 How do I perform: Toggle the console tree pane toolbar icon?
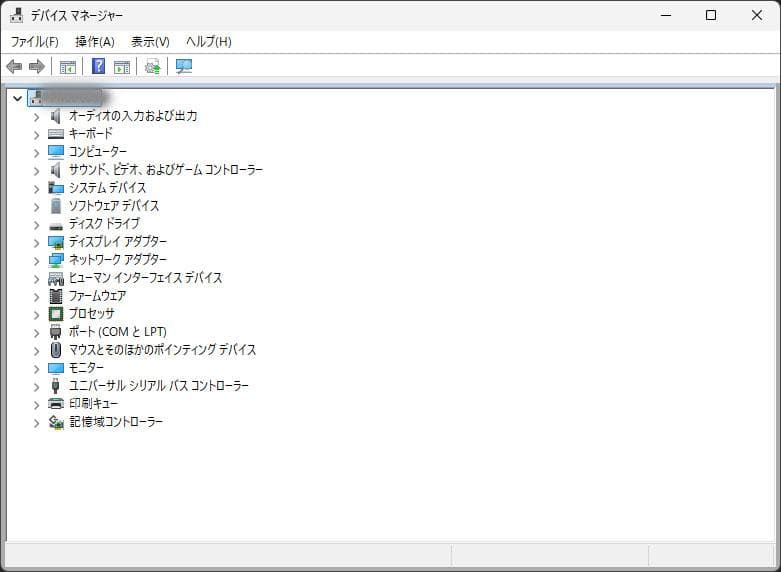67,66
